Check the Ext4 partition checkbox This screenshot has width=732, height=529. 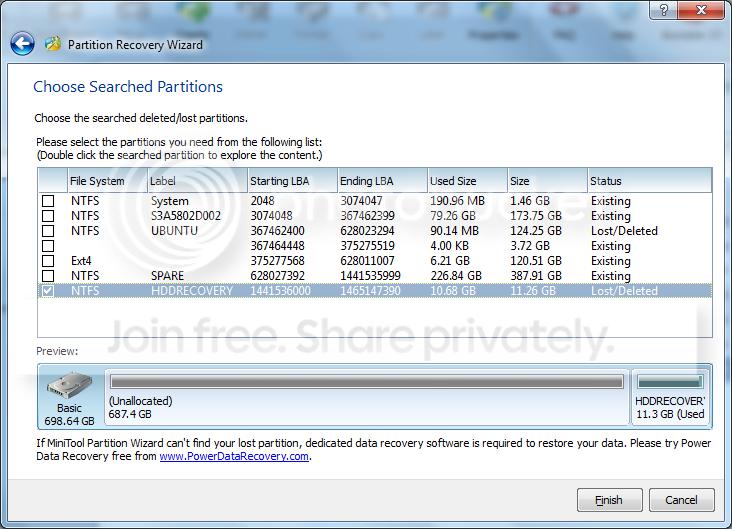coord(48,261)
